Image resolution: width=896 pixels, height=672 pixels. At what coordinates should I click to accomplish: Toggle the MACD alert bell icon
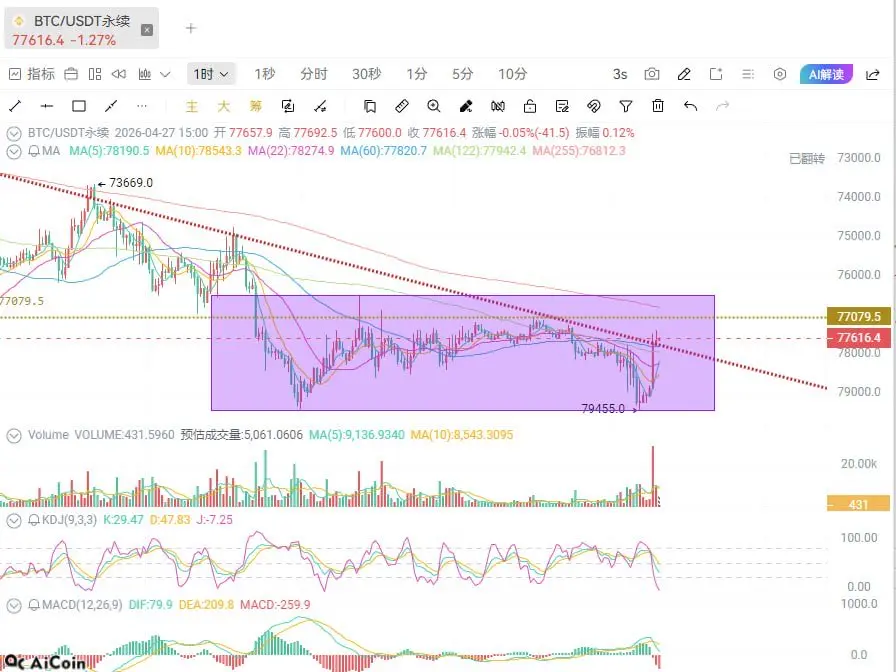coord(34,605)
